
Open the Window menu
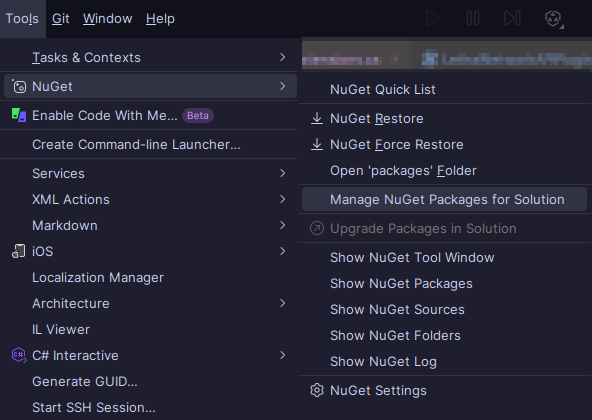[108, 19]
